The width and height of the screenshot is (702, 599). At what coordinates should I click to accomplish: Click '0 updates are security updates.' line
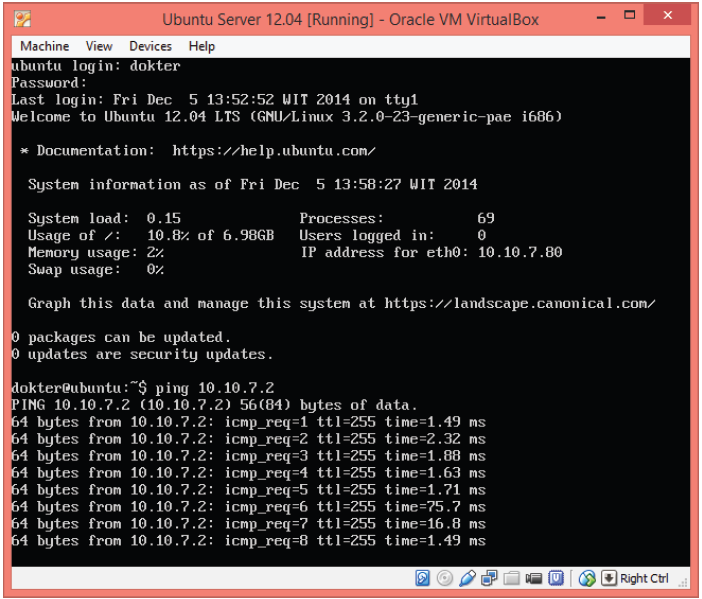pos(142,354)
